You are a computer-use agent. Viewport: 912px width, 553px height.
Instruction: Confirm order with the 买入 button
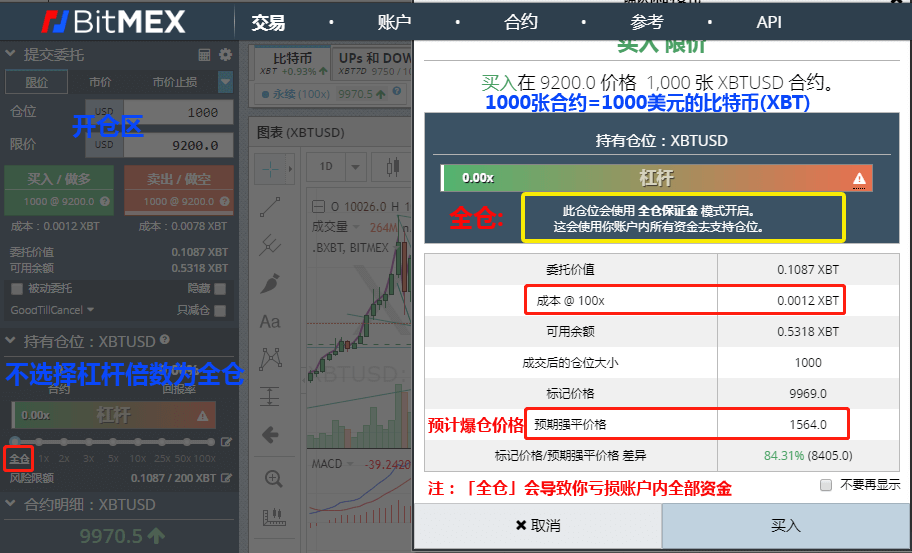pyautogui.click(x=786, y=526)
